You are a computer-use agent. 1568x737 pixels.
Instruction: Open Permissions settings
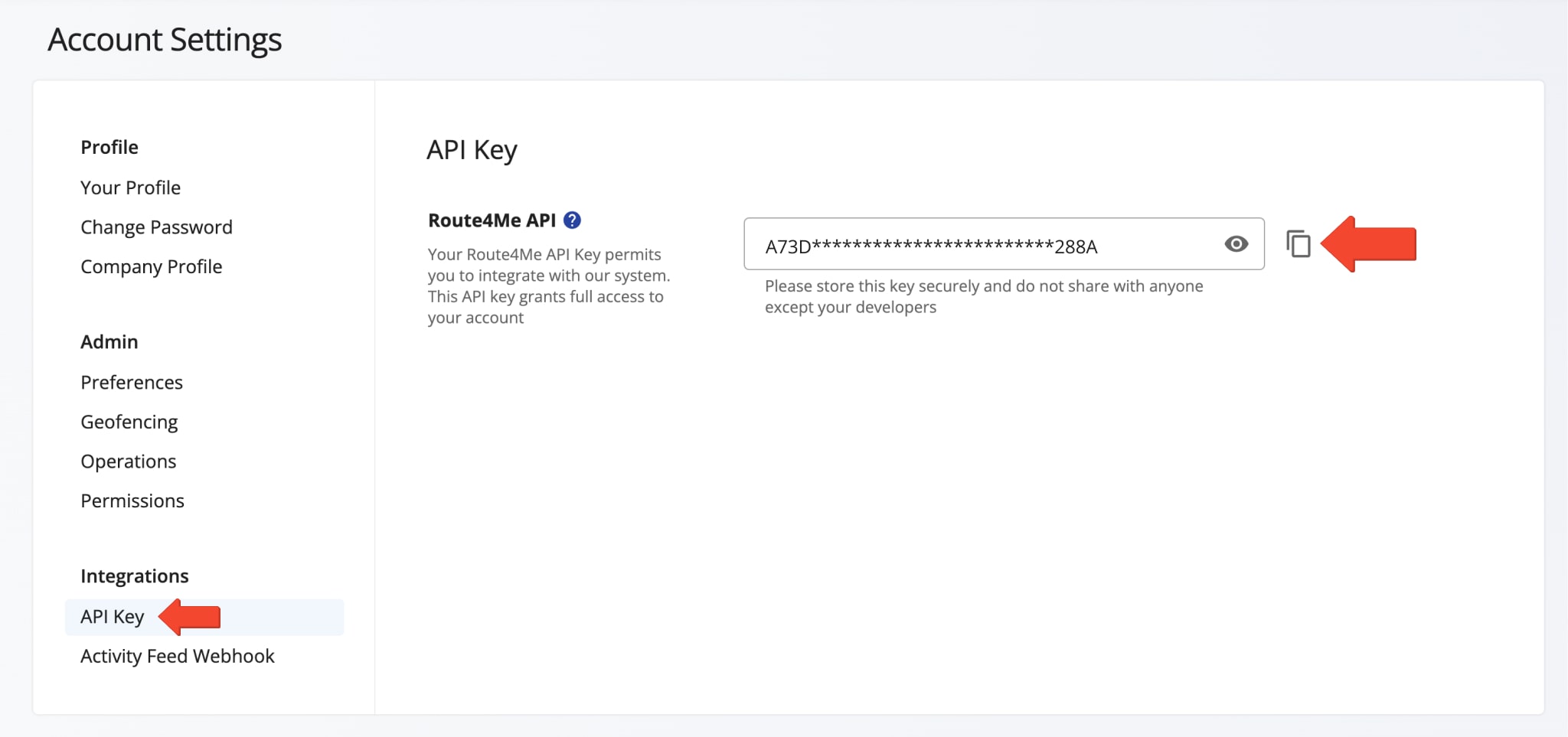click(132, 501)
